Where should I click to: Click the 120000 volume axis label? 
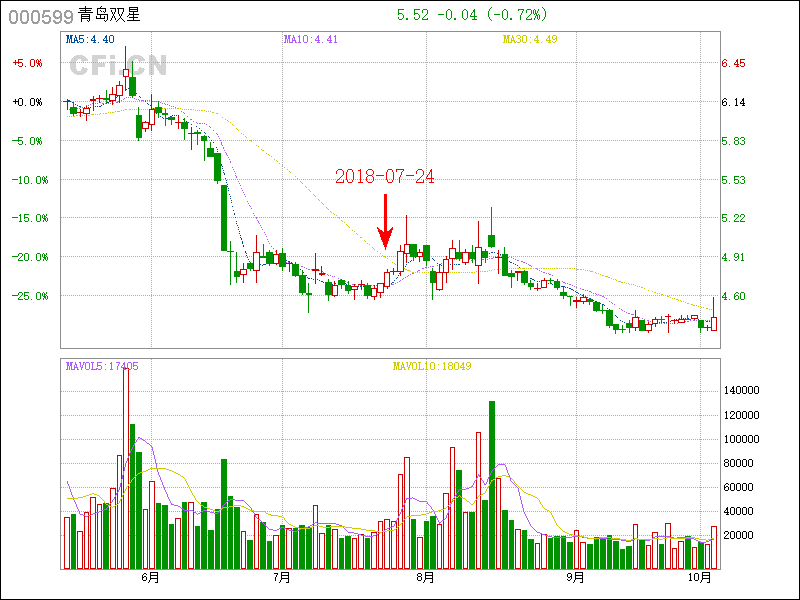click(742, 415)
